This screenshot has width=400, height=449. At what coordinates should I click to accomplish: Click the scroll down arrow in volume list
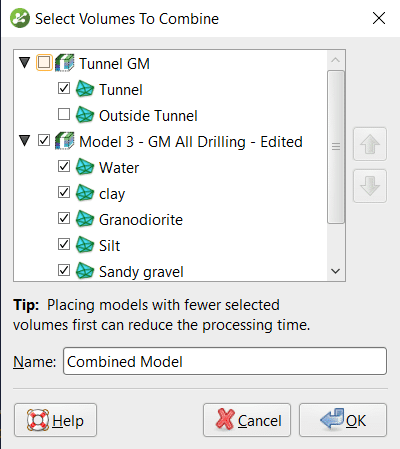[x=336, y=271]
